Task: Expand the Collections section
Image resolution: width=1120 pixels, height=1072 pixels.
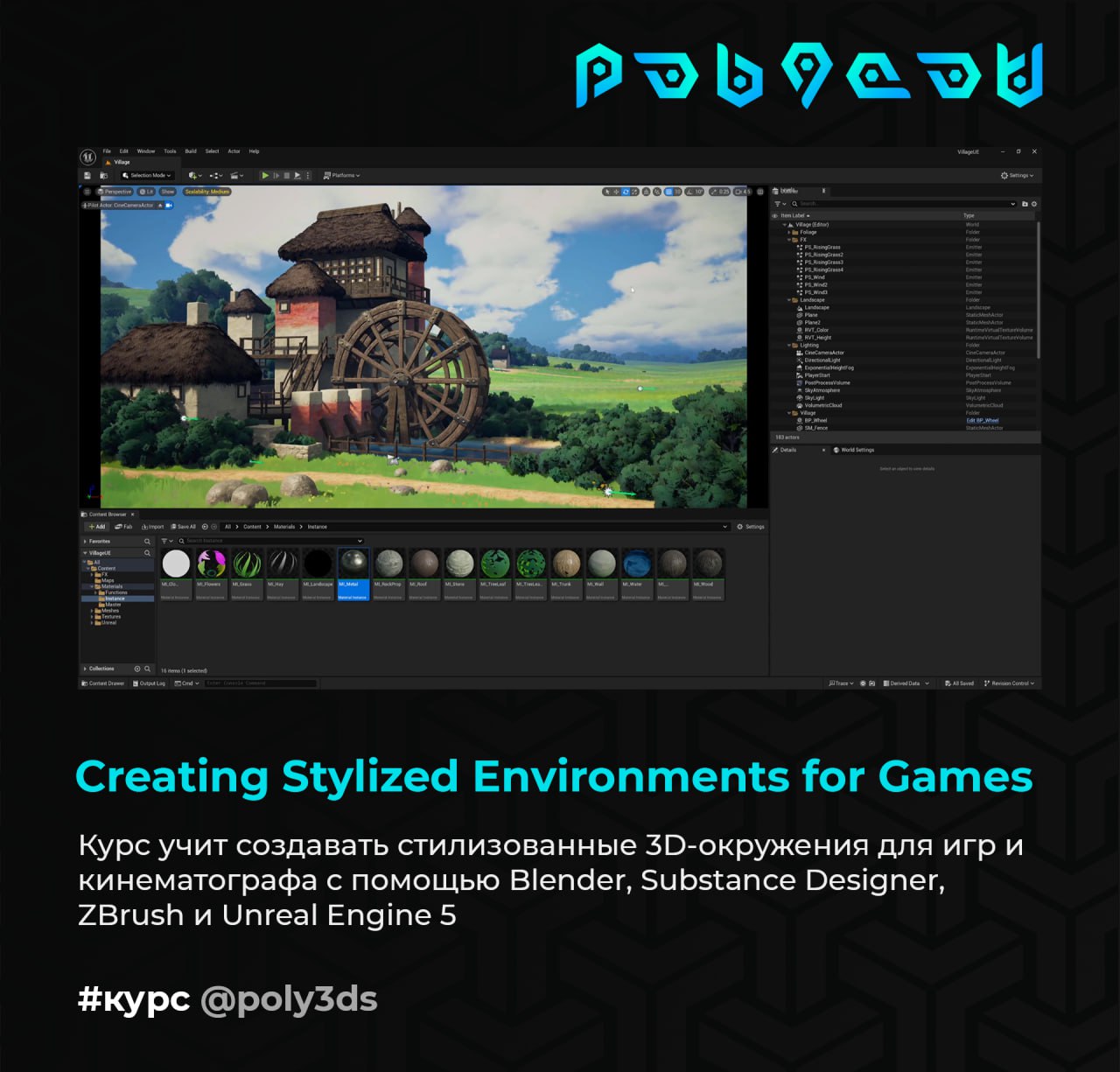Action: click(85, 669)
